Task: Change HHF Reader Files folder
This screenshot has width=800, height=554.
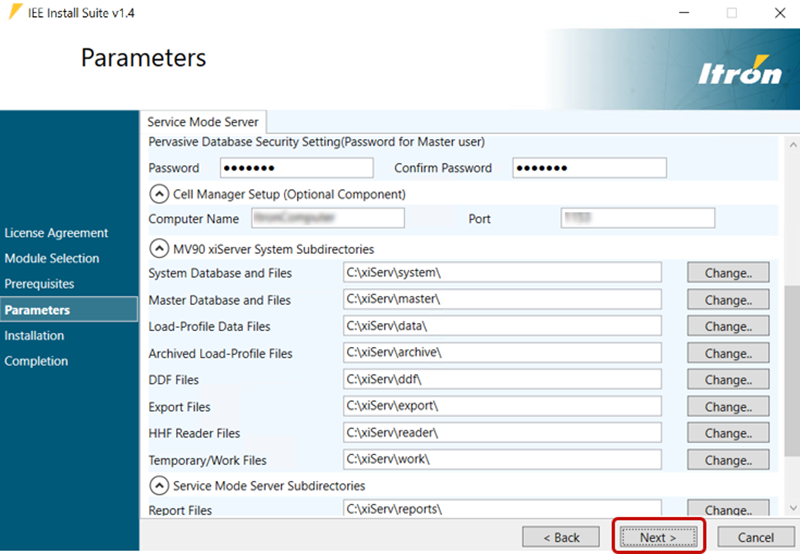Action: [x=728, y=433]
